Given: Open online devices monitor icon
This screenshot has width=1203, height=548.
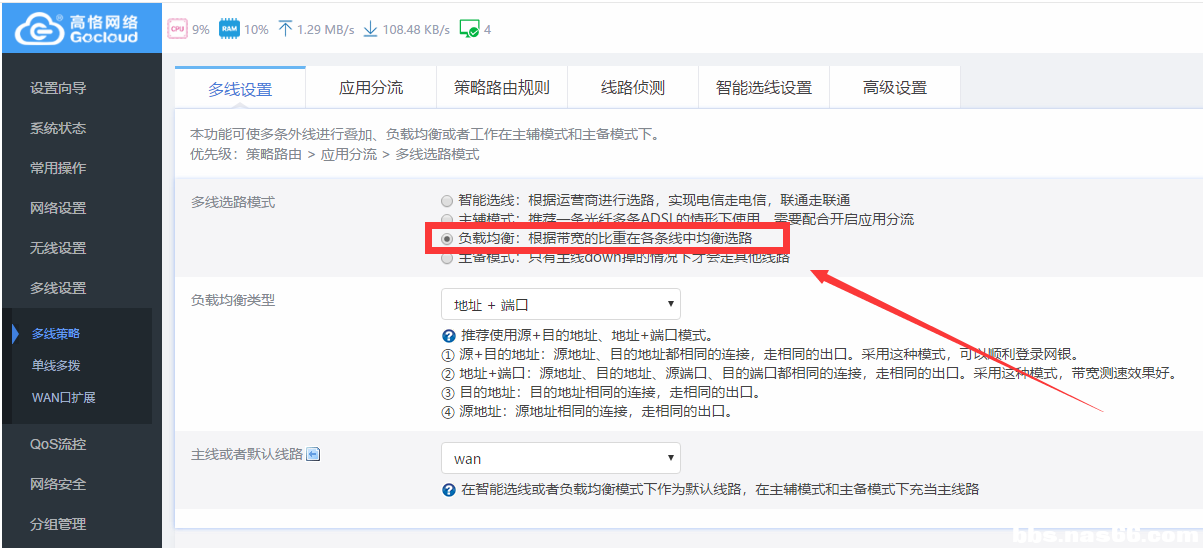Looking at the screenshot, I should pos(469,29).
